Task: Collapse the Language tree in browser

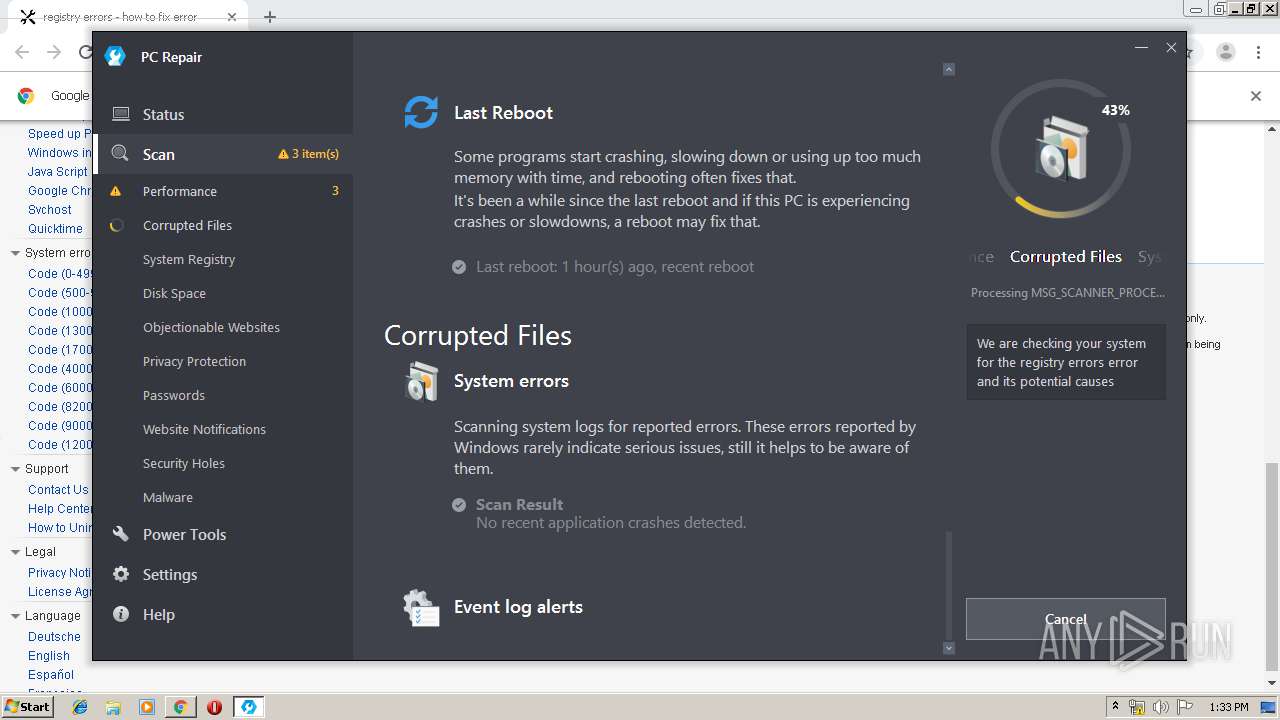Action: coord(15,616)
